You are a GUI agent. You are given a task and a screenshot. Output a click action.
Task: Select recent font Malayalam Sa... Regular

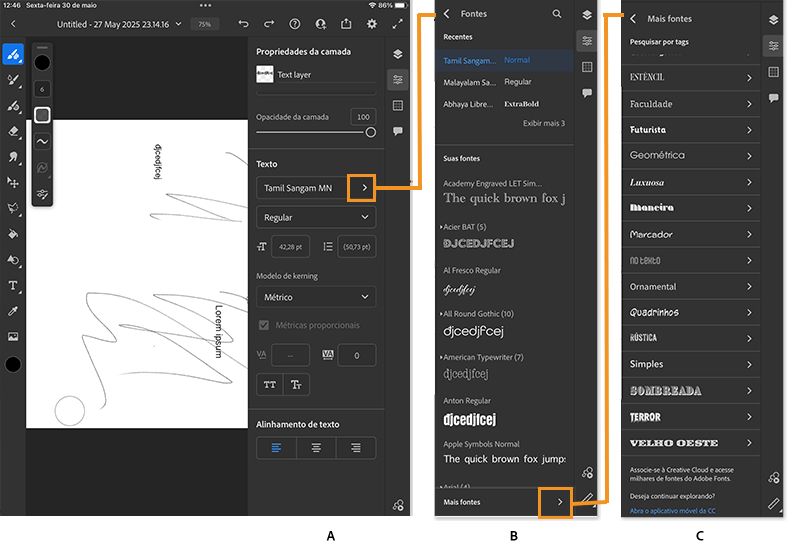504,82
